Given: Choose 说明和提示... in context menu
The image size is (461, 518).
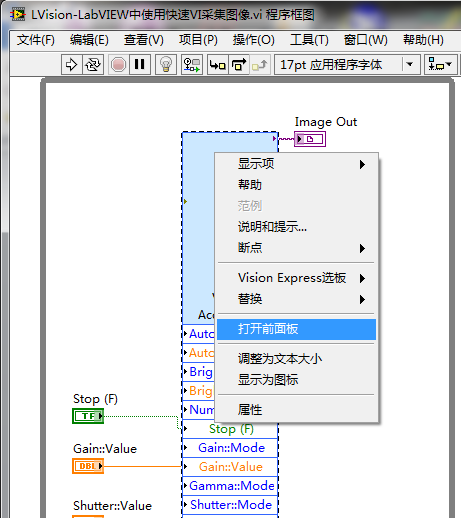Looking at the screenshot, I should click(296, 227).
